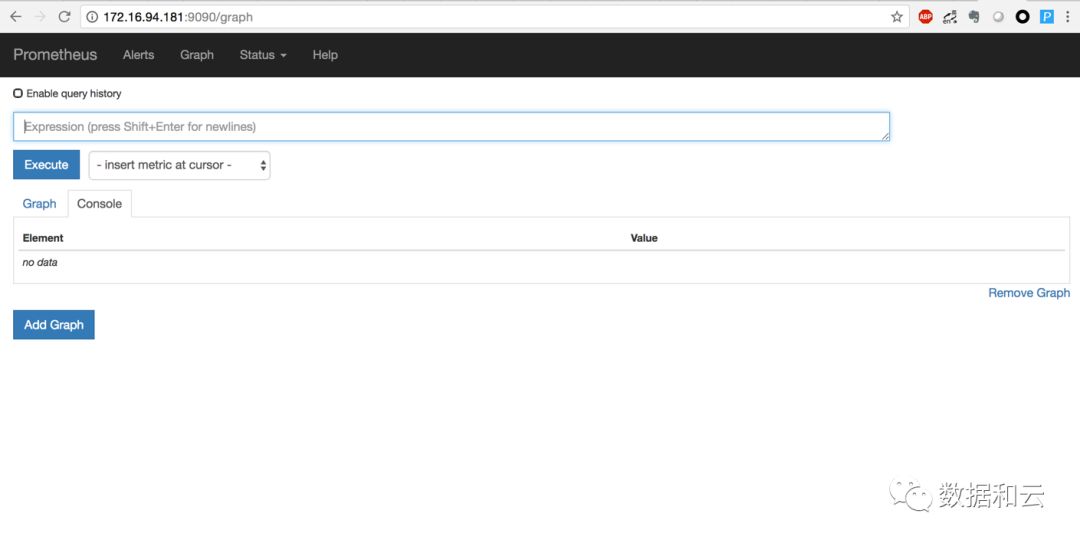Click the blue P extension icon
1080x543 pixels.
click(x=1046, y=17)
